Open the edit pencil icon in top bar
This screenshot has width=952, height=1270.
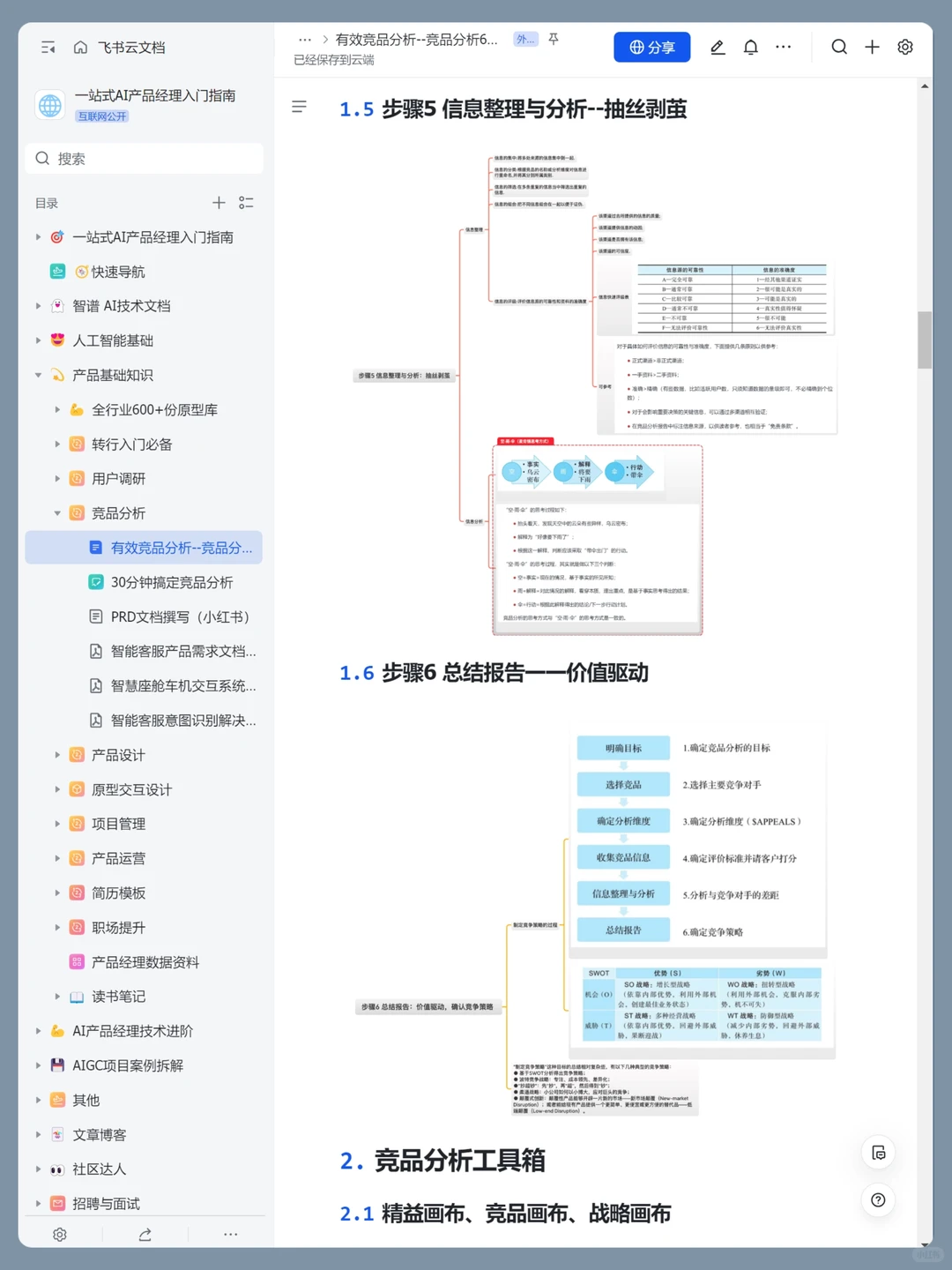tap(718, 48)
